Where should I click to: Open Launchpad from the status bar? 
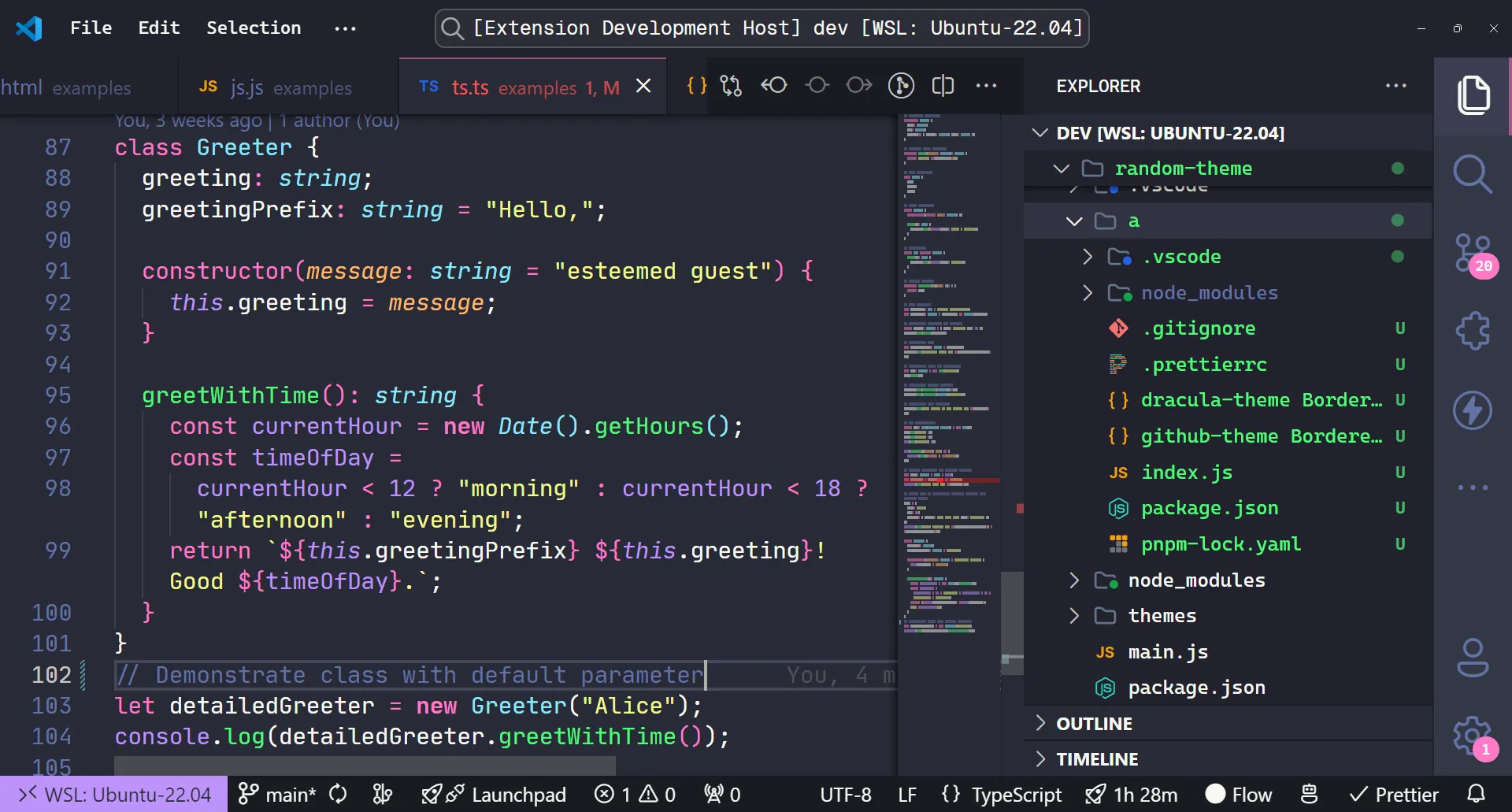click(x=493, y=794)
